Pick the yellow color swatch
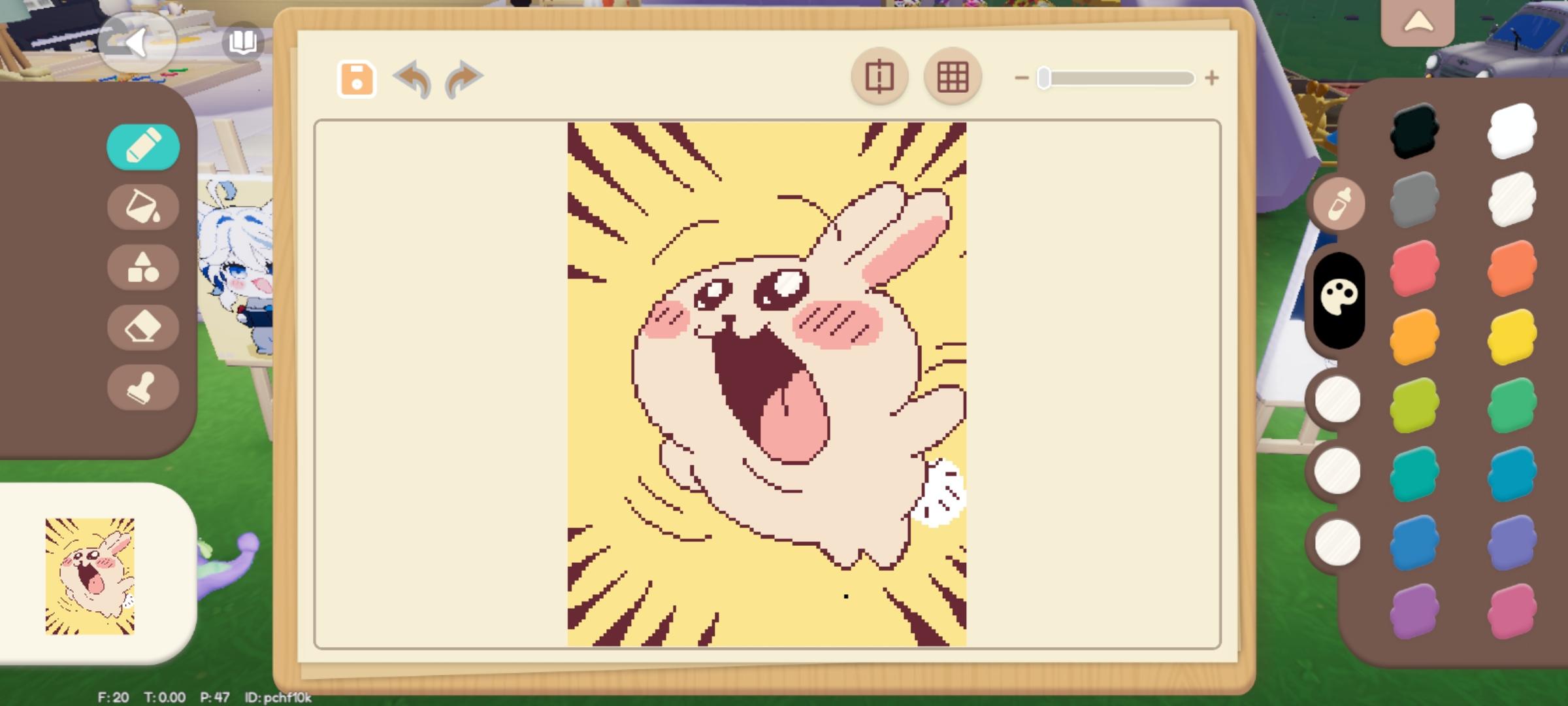Image resolution: width=1568 pixels, height=706 pixels. click(1511, 337)
